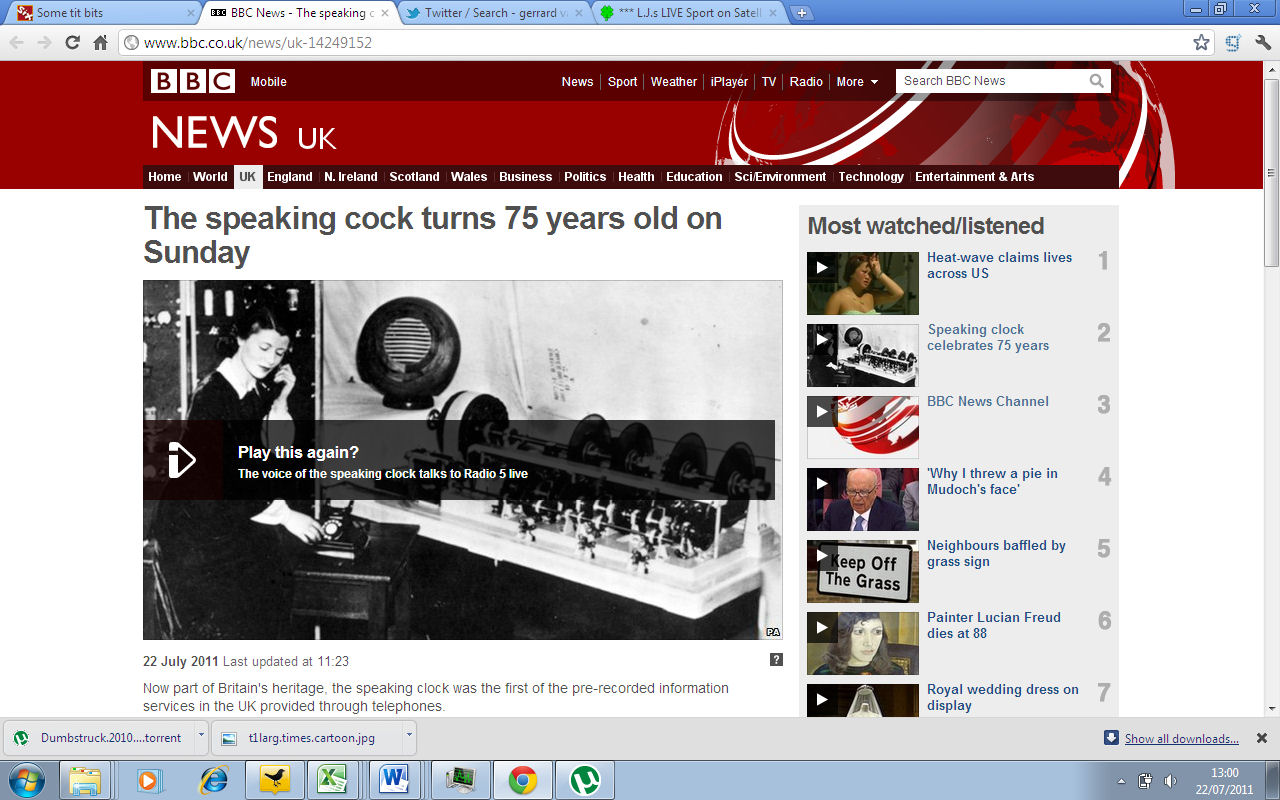The height and width of the screenshot is (800, 1280).
Task: Reload the BBC News page
Action: [72, 43]
